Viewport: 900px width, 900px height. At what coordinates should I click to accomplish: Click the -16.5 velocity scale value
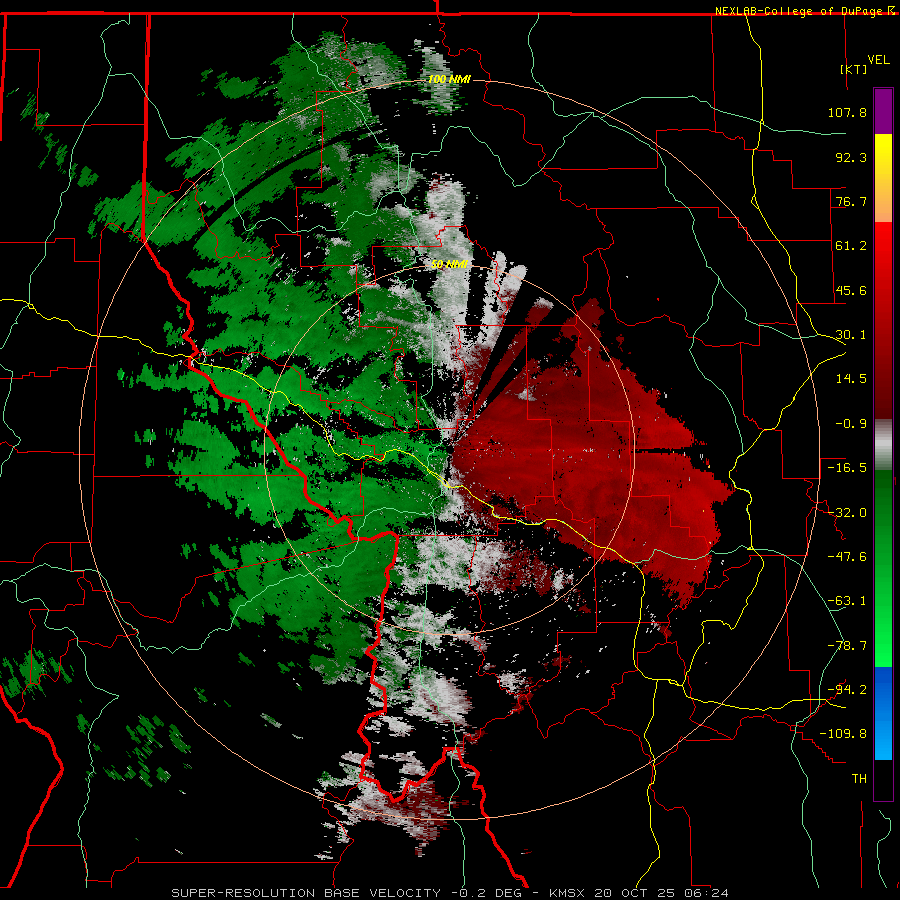click(x=847, y=468)
